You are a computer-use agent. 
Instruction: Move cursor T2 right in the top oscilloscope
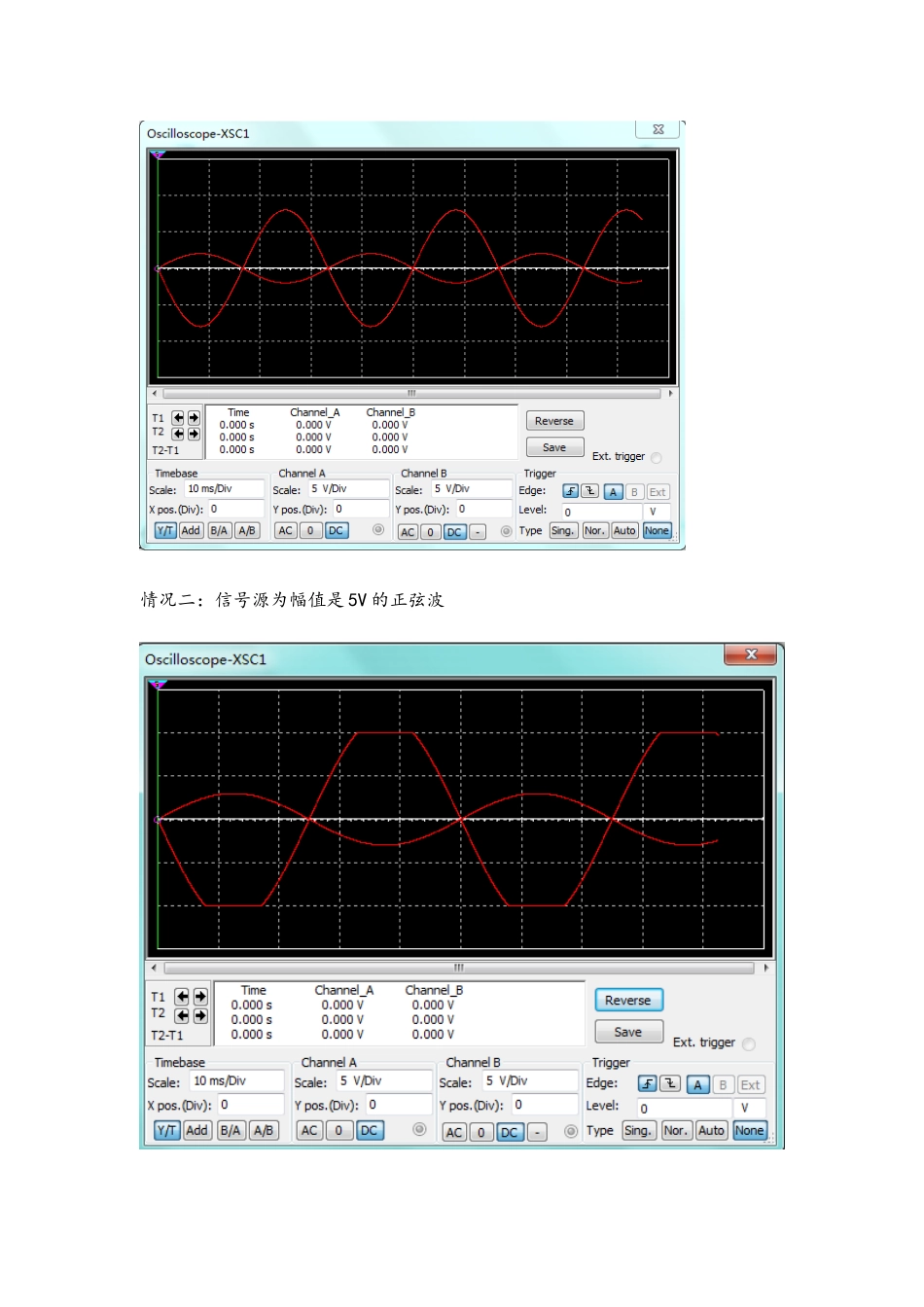194,434
